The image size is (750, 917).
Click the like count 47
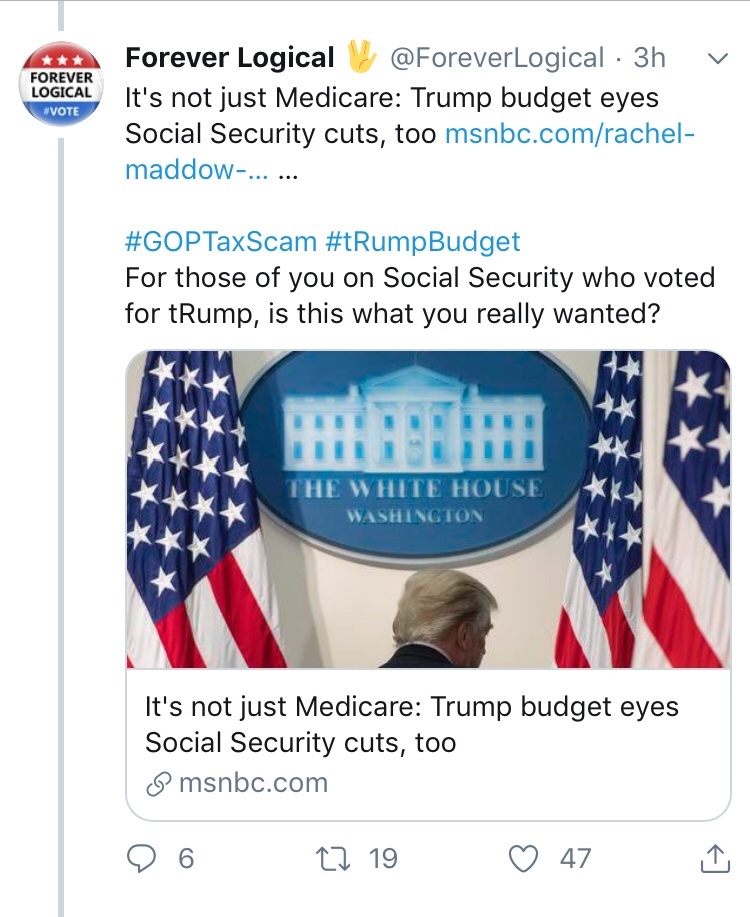[x=575, y=858]
